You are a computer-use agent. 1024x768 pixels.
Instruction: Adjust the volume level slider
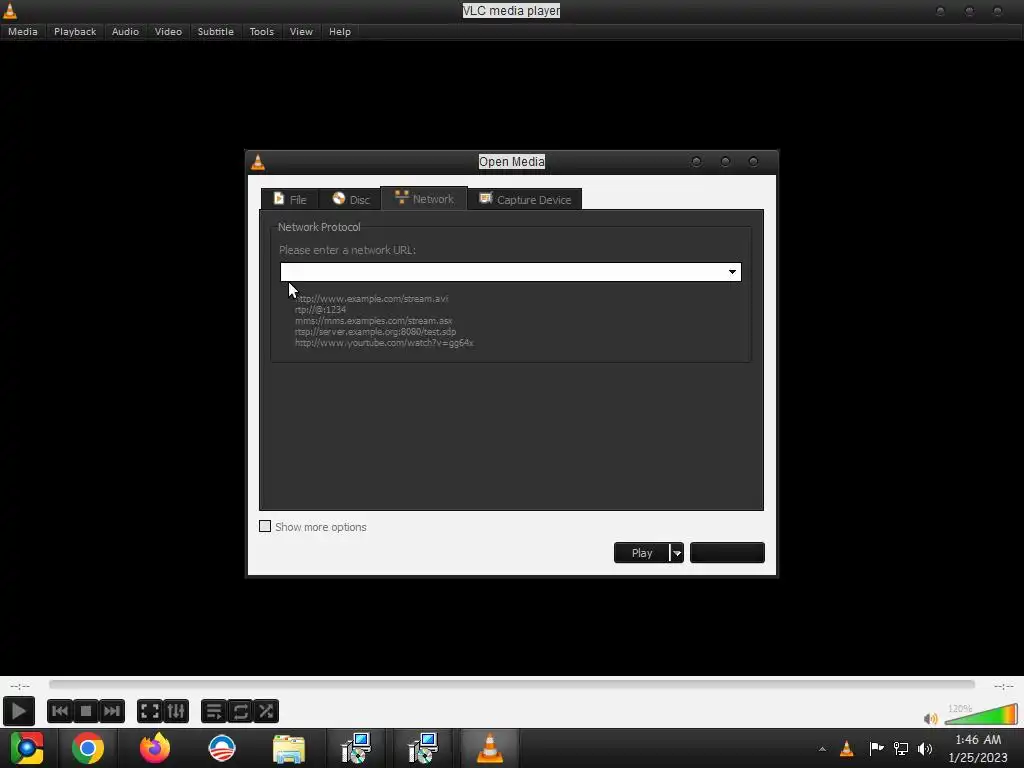[981, 714]
